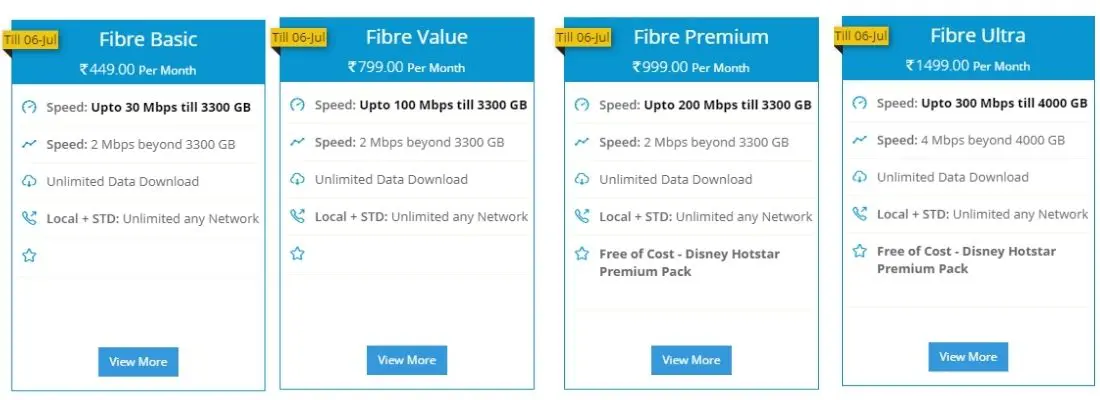The width and height of the screenshot is (1100, 400).
Task: Open View More for Fibre Value
Action: pos(407,360)
